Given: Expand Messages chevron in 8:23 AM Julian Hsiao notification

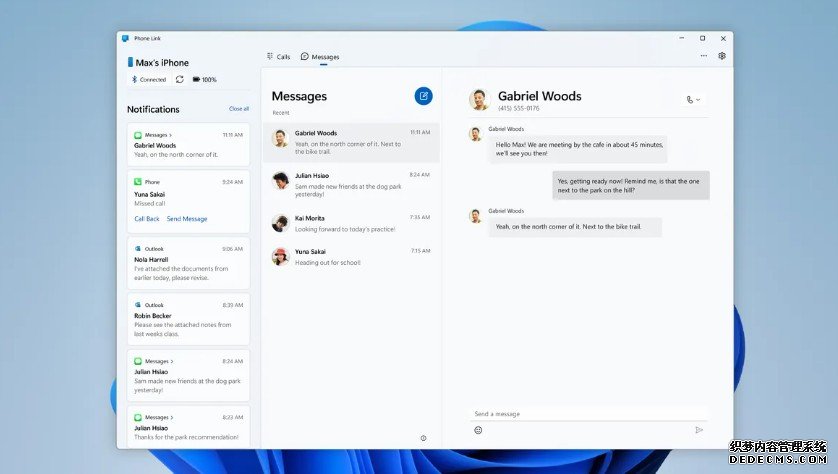Looking at the screenshot, I should (x=172, y=417).
